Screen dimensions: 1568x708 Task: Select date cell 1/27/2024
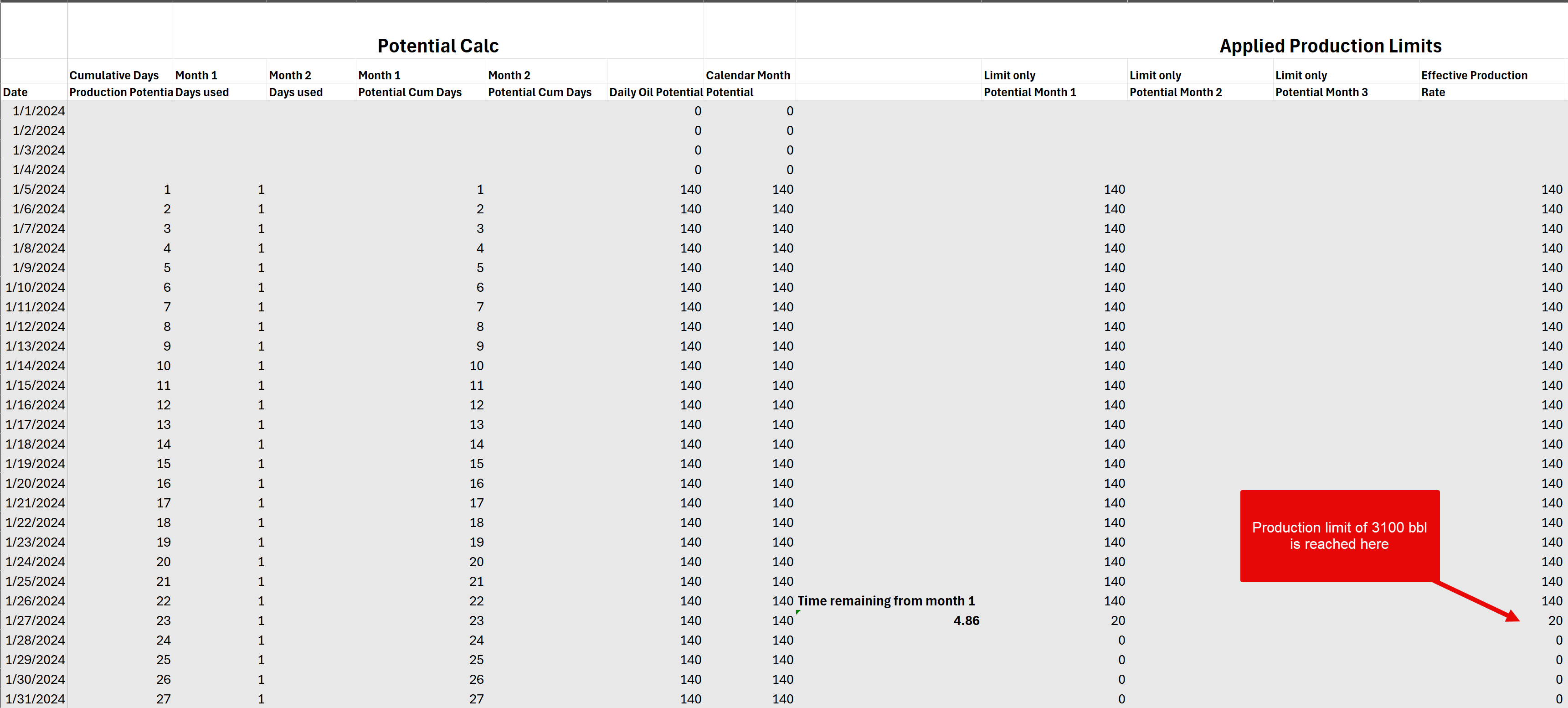click(35, 620)
